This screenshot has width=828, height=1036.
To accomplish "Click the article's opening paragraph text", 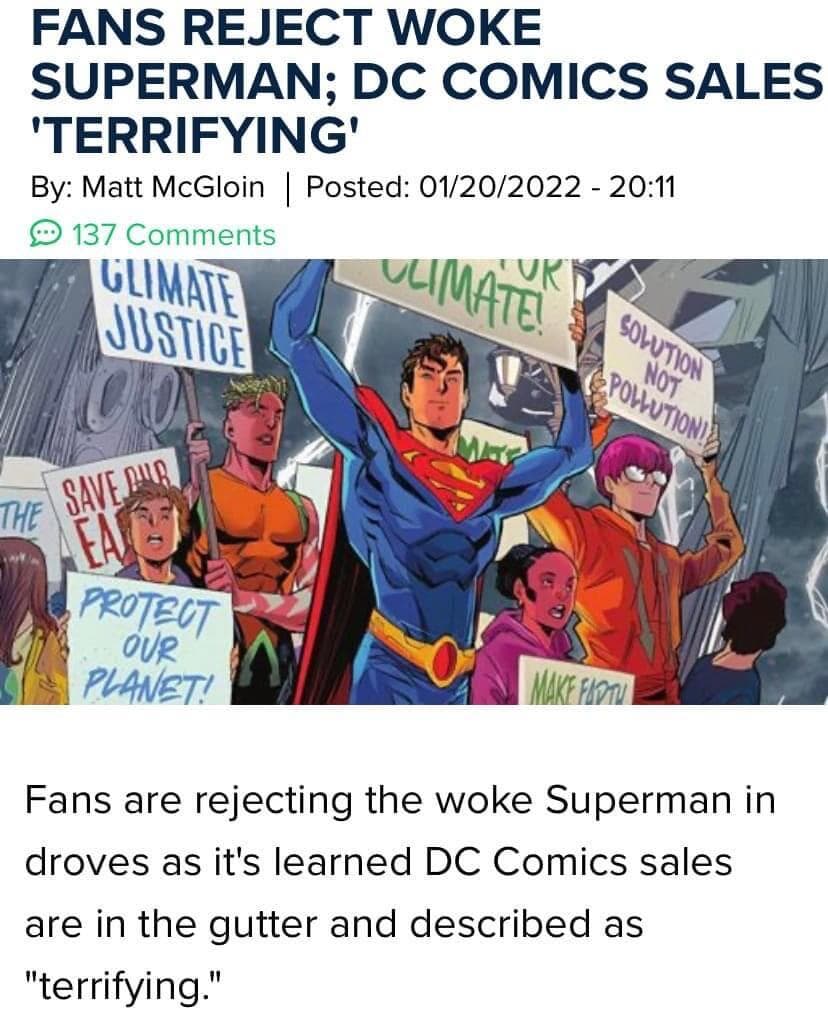I will [400, 893].
